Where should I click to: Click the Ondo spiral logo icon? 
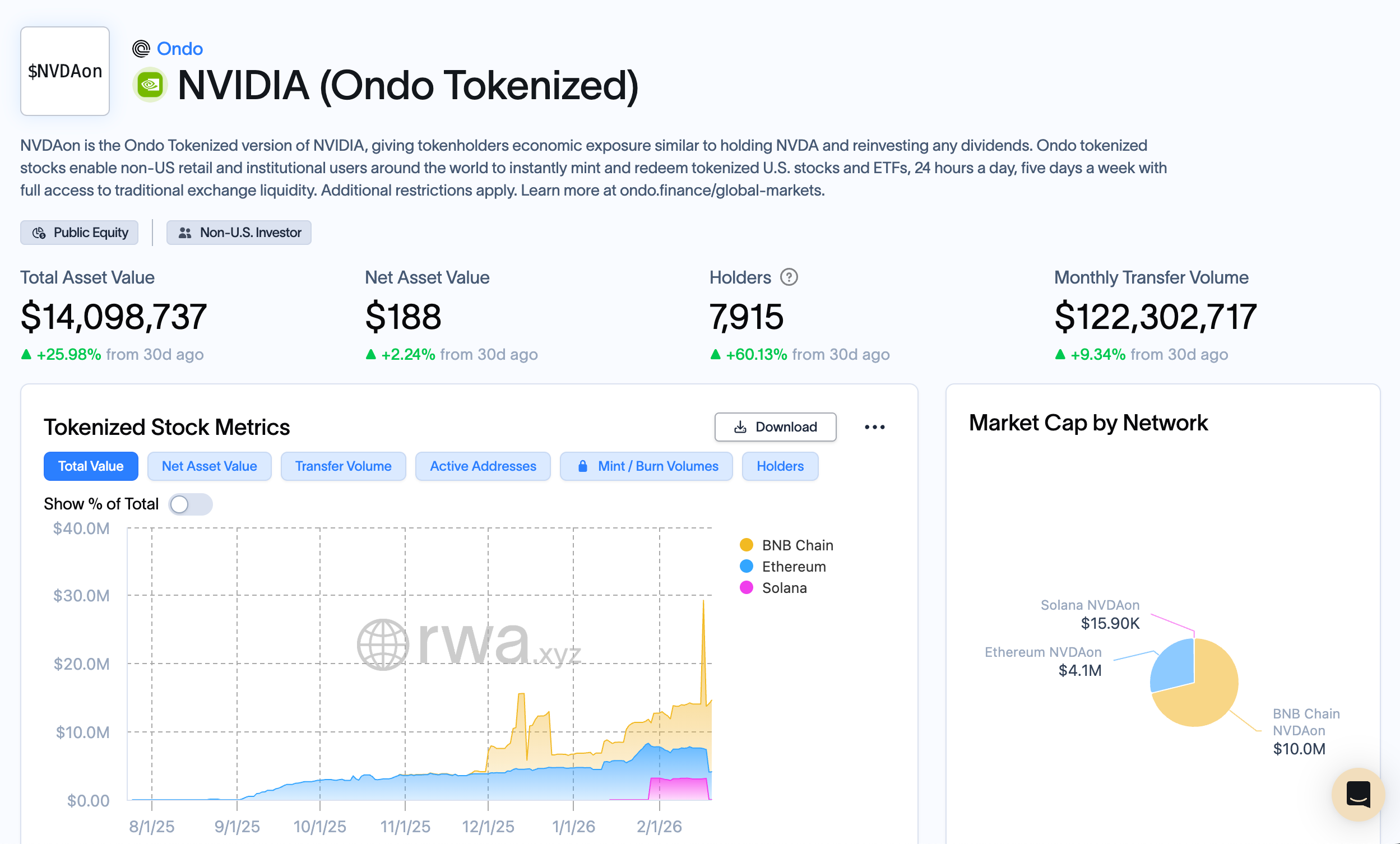(141, 49)
